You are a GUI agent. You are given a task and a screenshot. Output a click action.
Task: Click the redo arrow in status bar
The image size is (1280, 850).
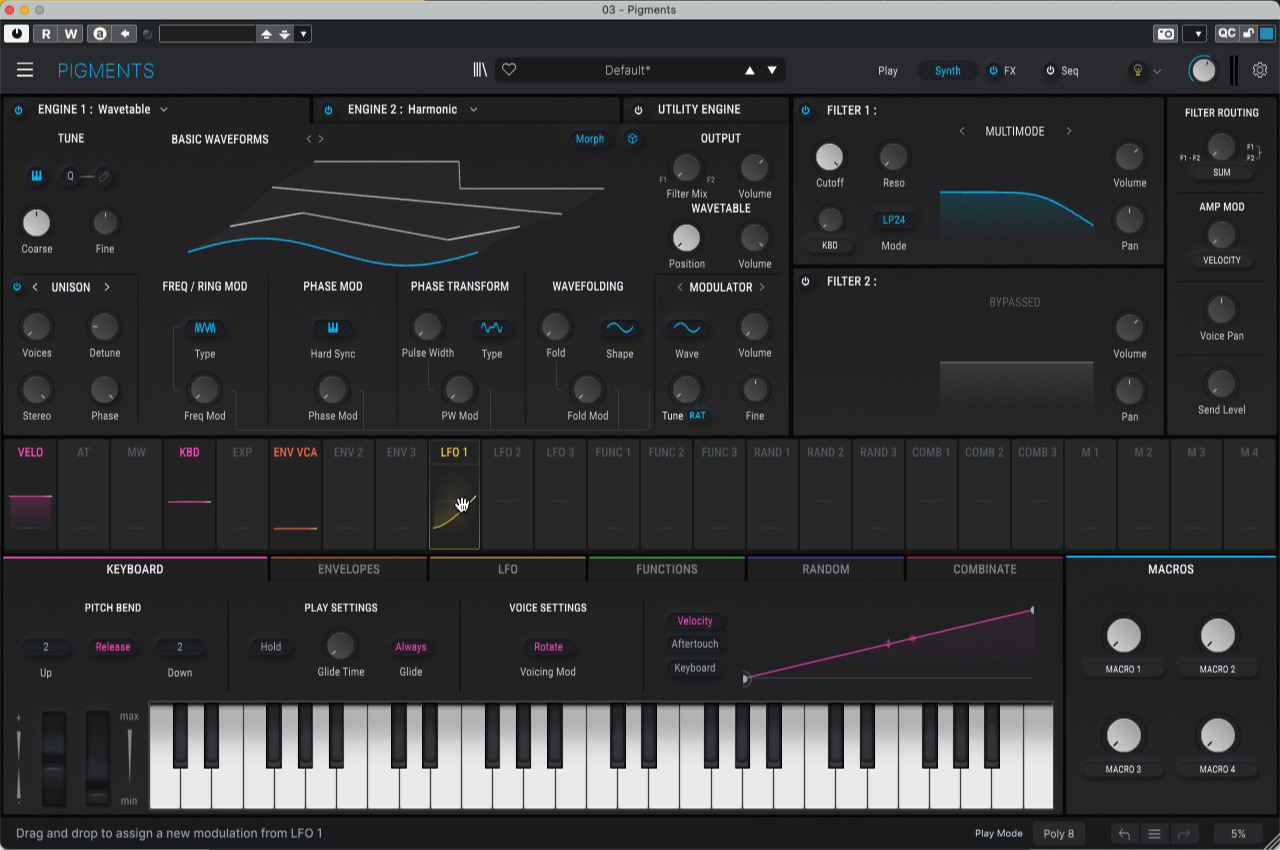point(1183,834)
